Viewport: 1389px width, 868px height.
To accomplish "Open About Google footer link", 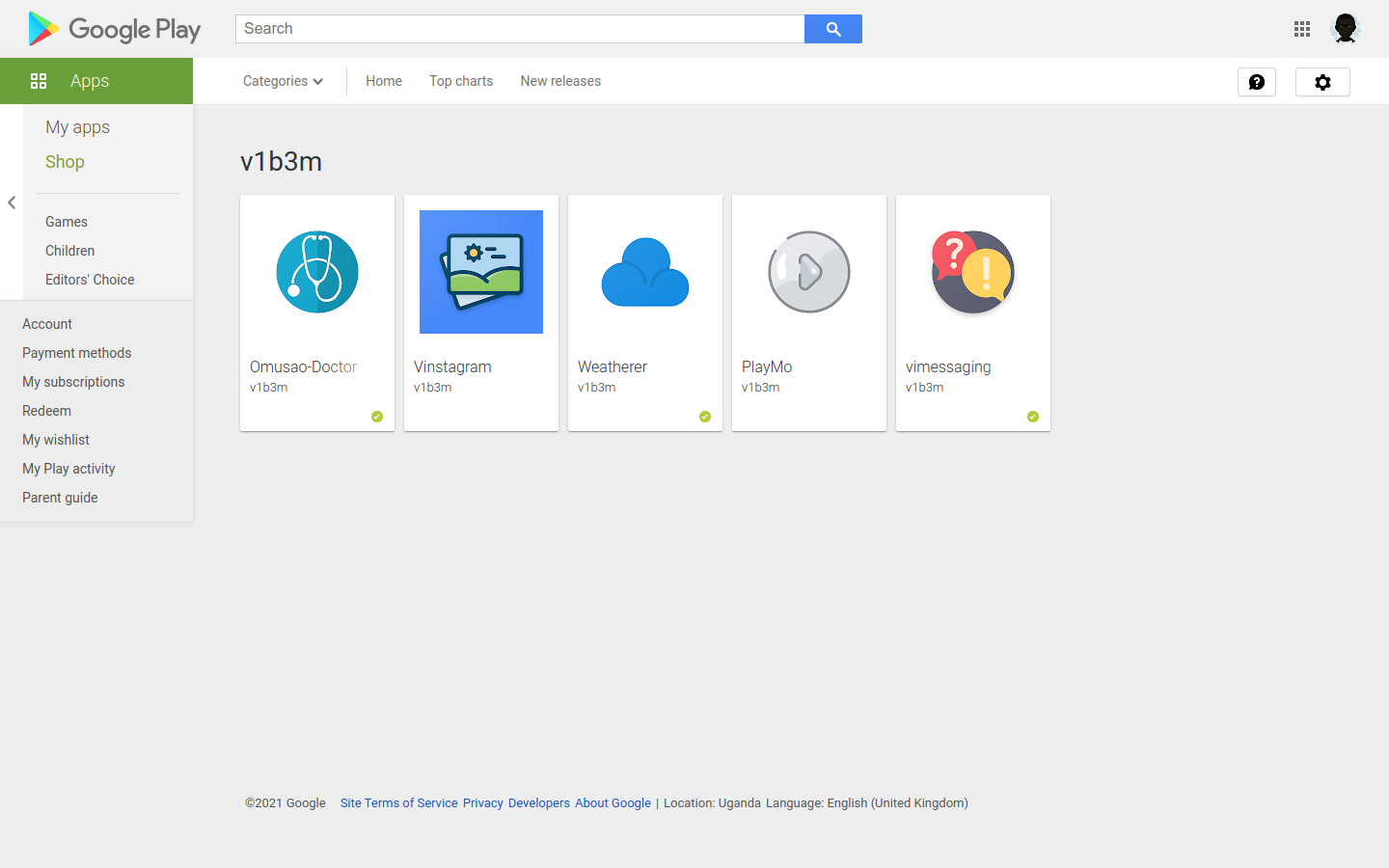I will pos(613,802).
